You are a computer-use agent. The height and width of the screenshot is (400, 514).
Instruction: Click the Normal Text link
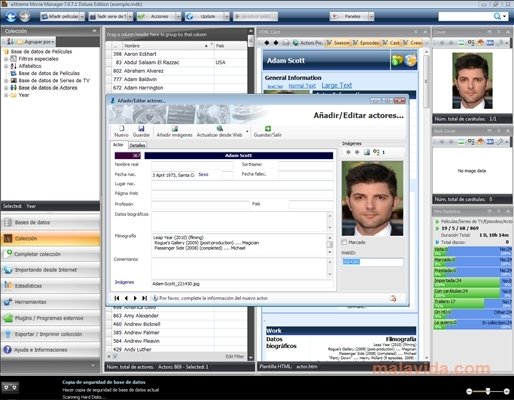coord(302,86)
